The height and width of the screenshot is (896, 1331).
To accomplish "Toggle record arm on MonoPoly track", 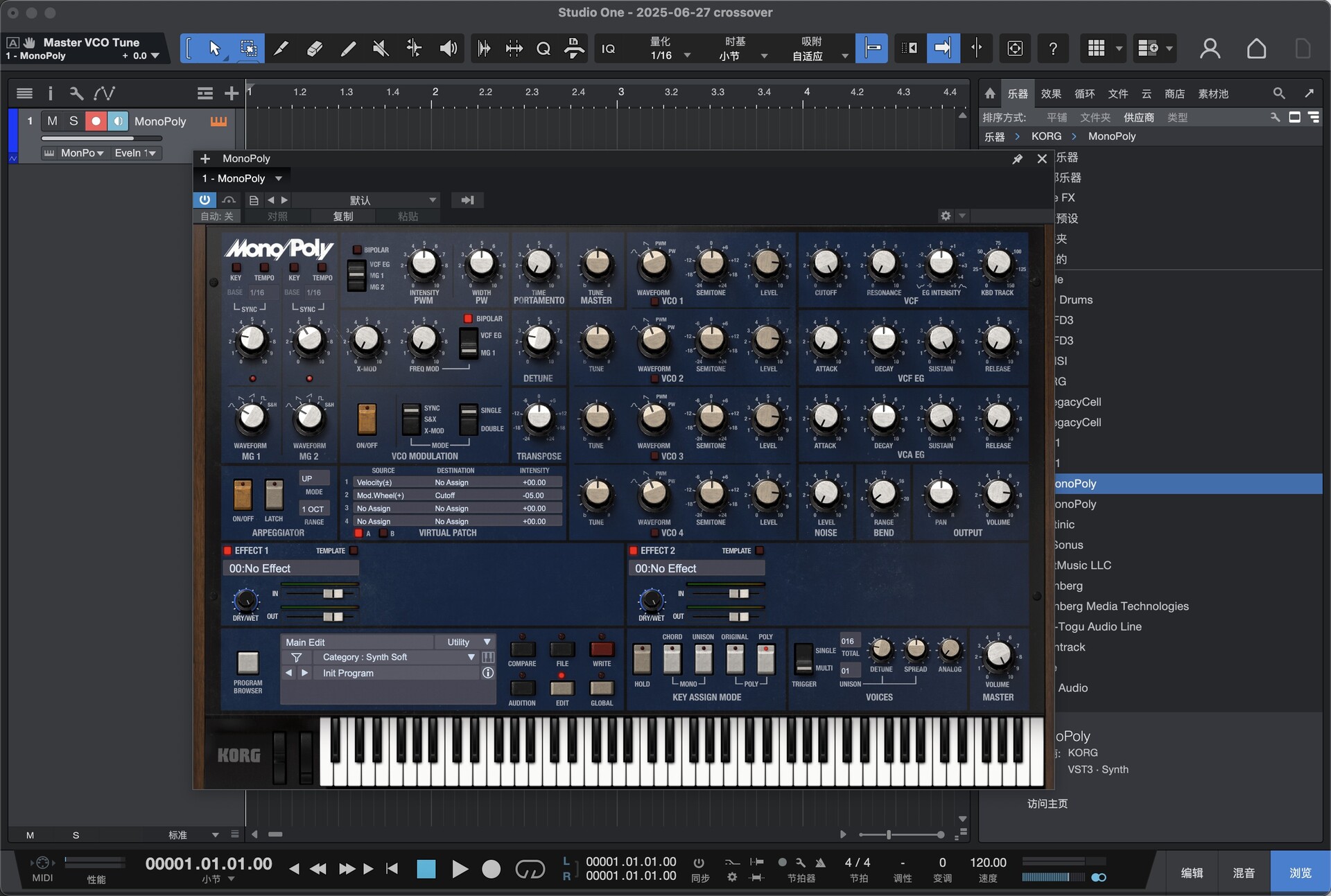I will [x=96, y=121].
